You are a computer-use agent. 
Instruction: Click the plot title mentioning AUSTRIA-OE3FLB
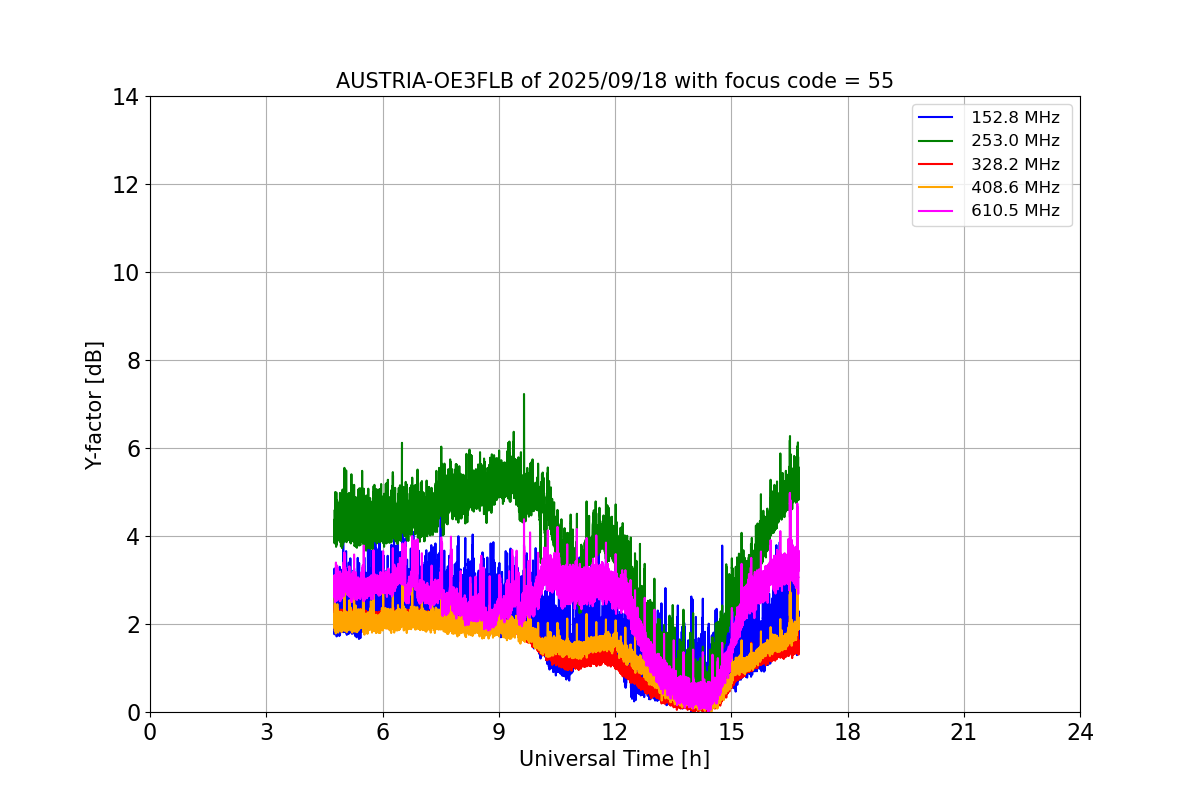coord(614,81)
